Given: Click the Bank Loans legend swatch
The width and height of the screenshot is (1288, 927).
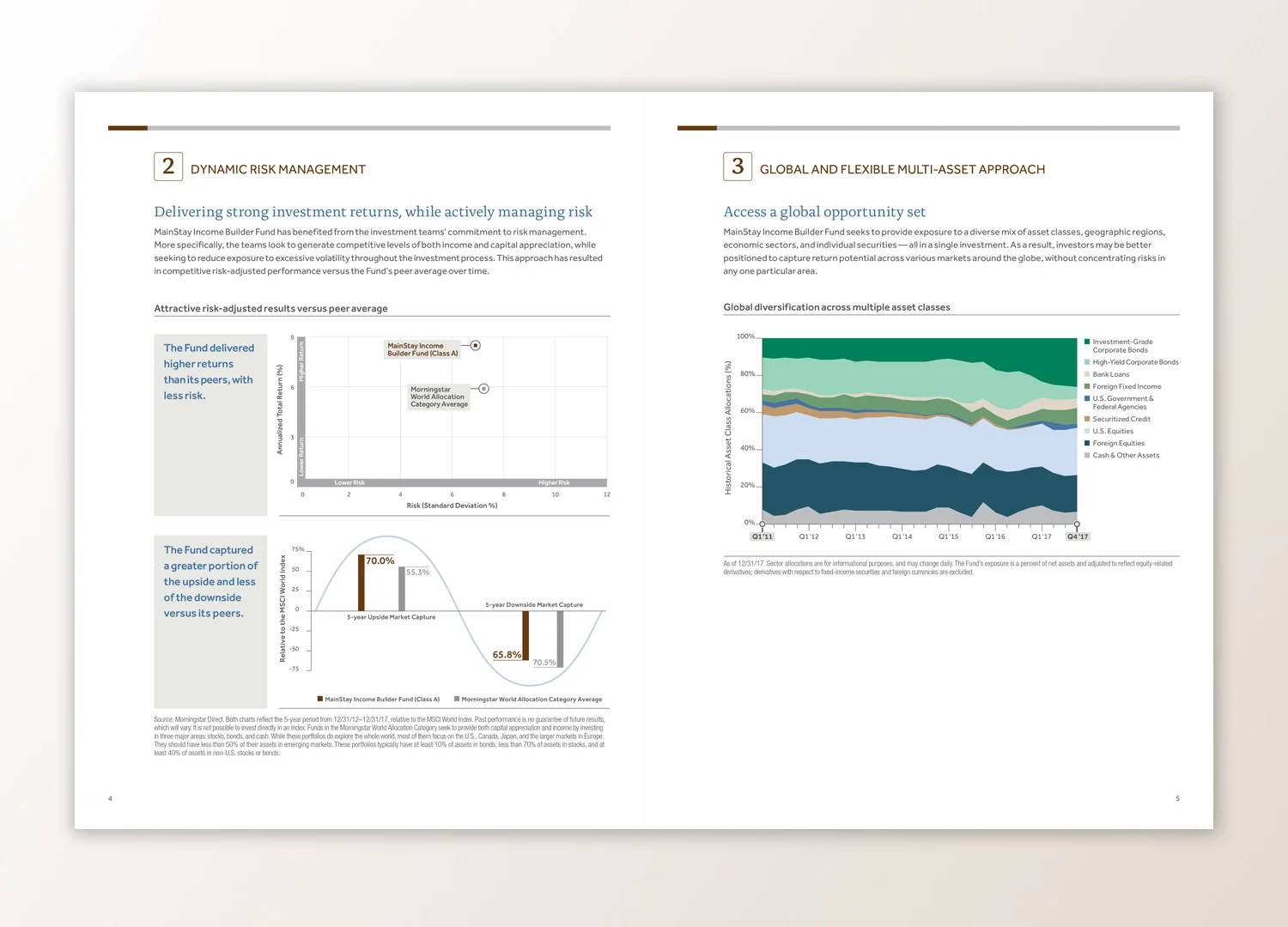Looking at the screenshot, I should (x=1087, y=374).
